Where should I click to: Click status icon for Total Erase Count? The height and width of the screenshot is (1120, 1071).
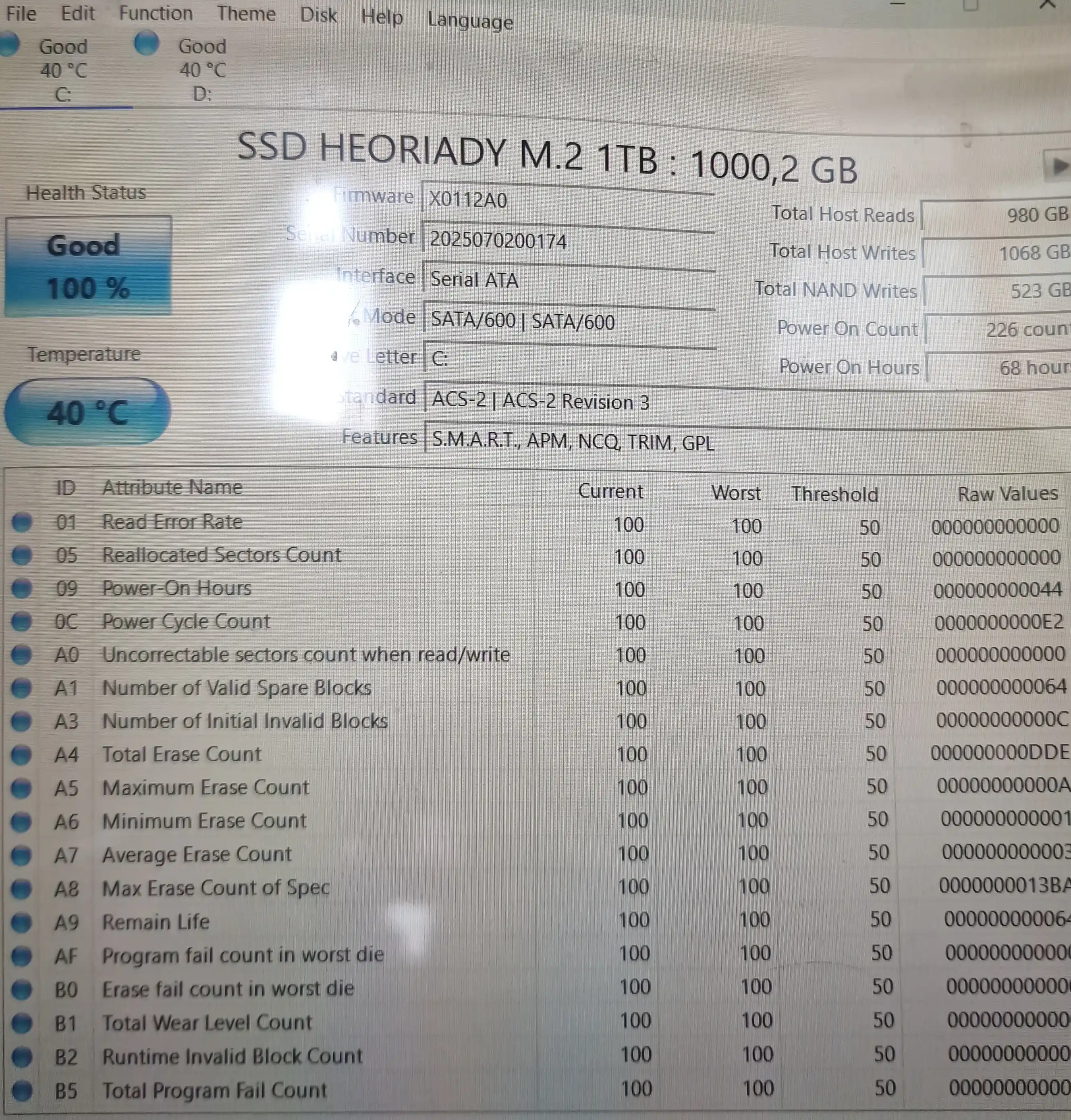click(22, 754)
